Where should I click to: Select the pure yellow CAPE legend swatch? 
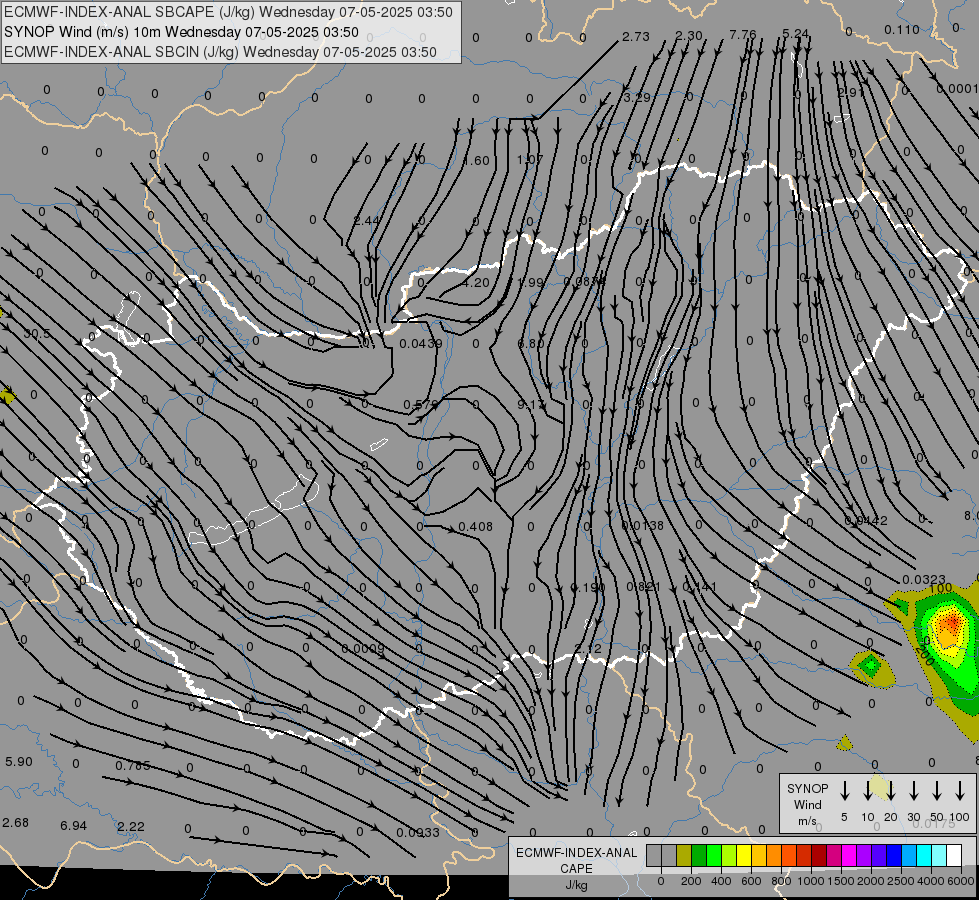point(744,855)
